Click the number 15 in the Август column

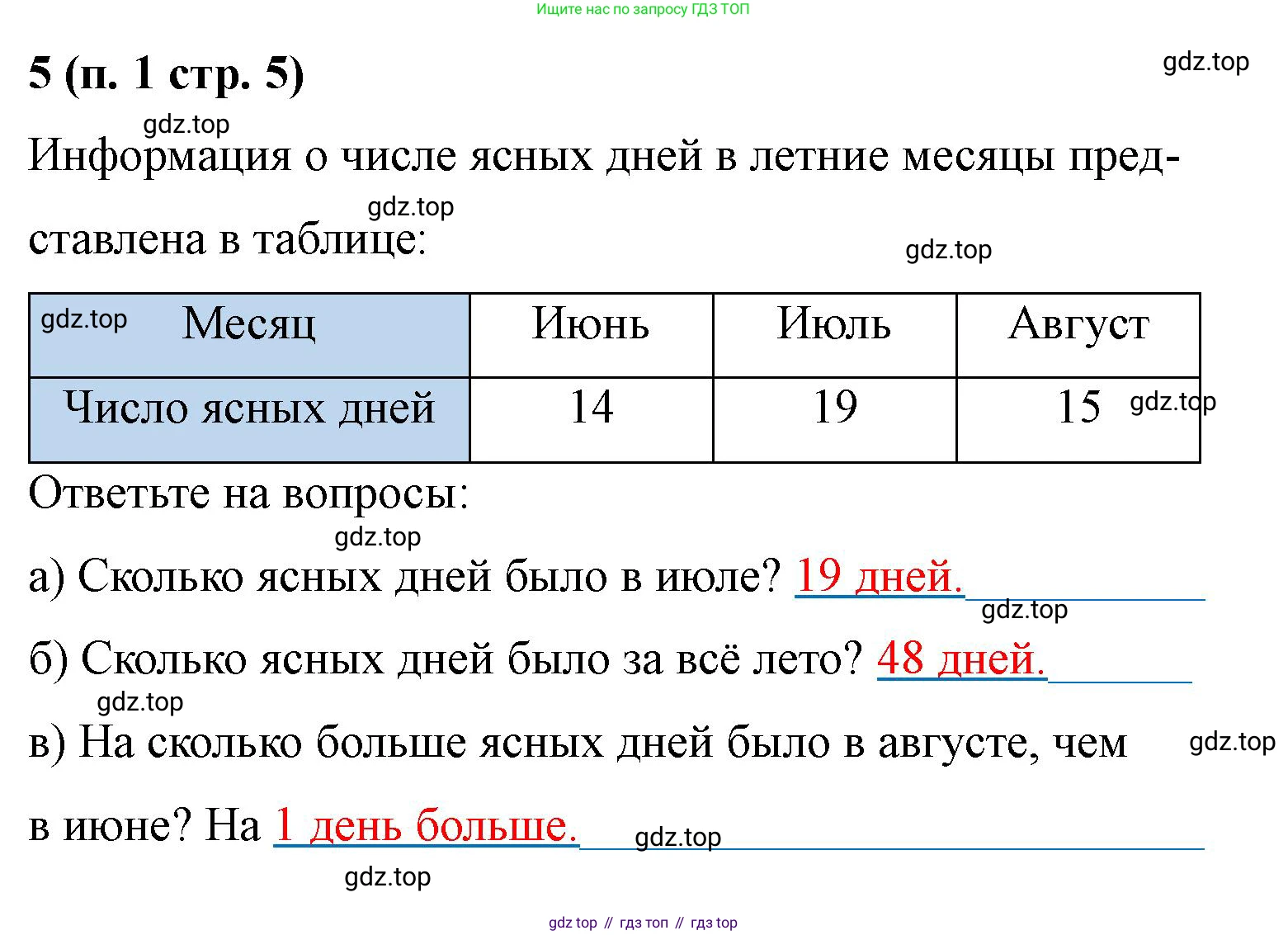click(x=1078, y=408)
